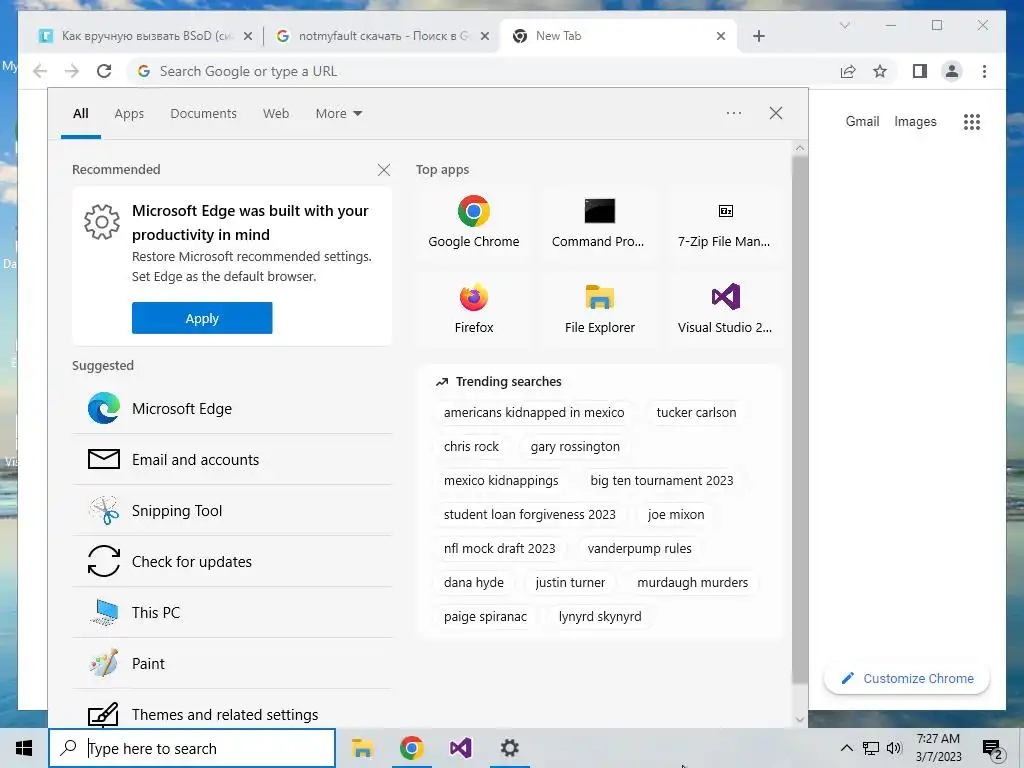The width and height of the screenshot is (1024, 768).
Task: Open Microsoft Edge suggested item
Action: (x=232, y=408)
